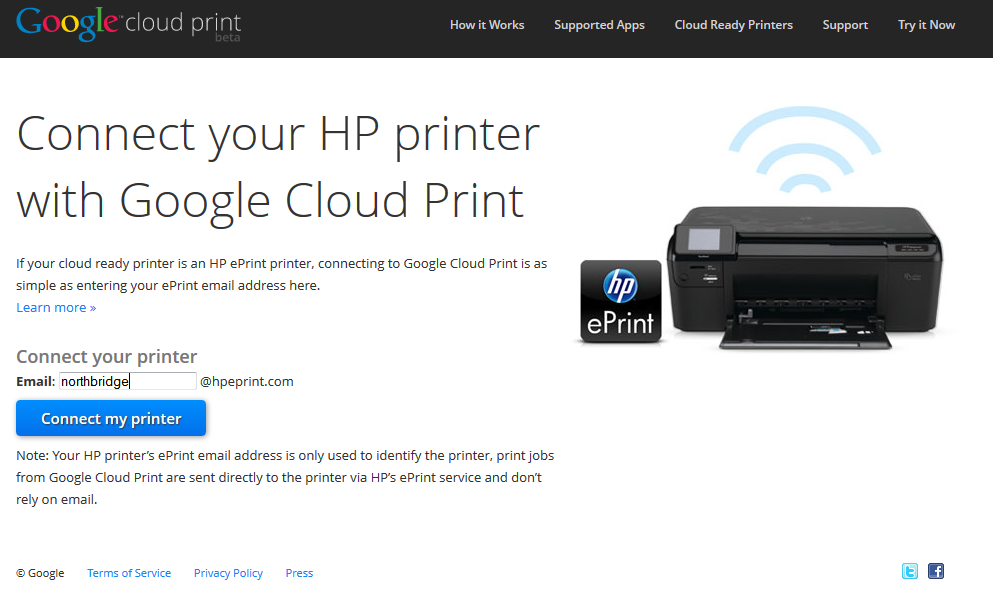Open the Press link in footer
Screen dimensions: 993x612
(299, 573)
